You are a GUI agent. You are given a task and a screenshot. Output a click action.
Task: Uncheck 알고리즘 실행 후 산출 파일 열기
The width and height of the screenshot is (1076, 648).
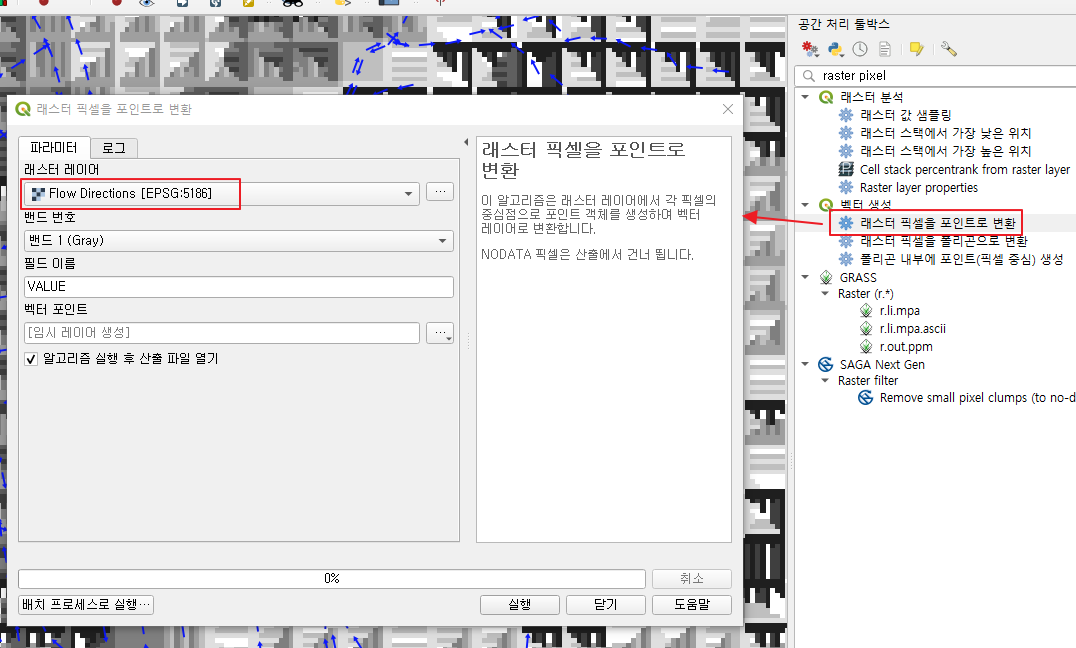[30, 361]
